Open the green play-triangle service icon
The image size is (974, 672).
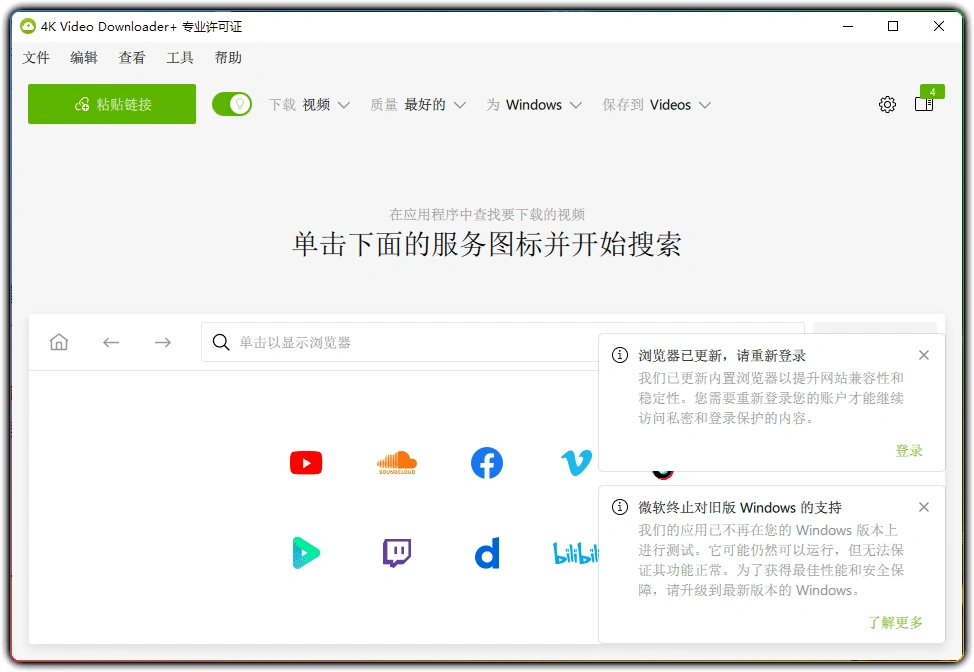coord(306,552)
